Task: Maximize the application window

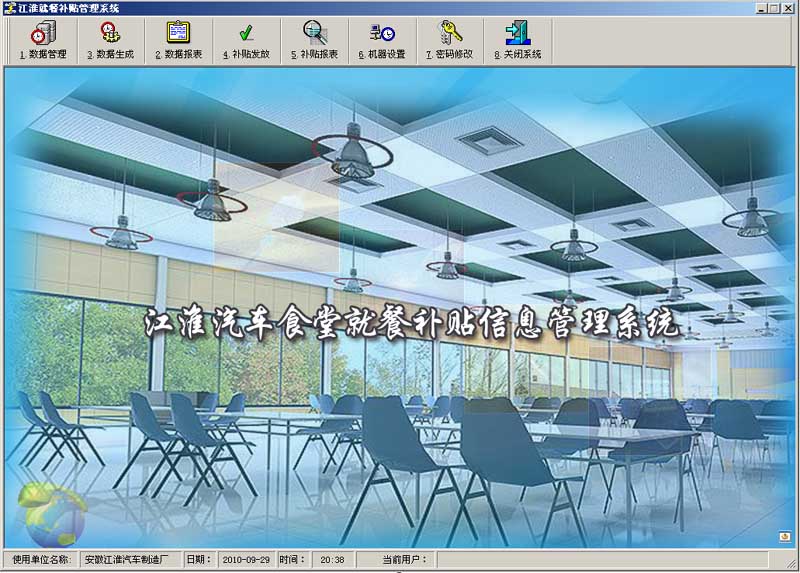Action: pyautogui.click(x=775, y=8)
